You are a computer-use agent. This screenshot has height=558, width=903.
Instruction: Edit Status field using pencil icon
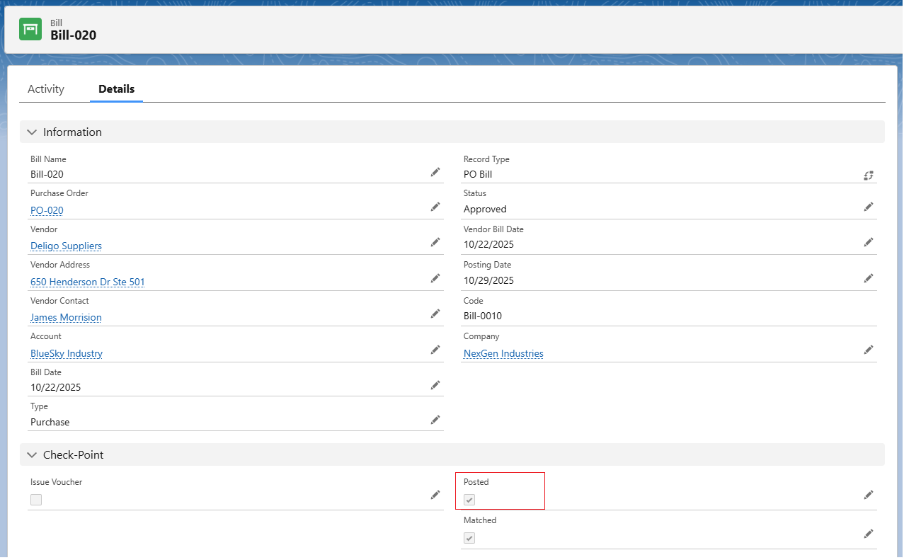tap(869, 207)
